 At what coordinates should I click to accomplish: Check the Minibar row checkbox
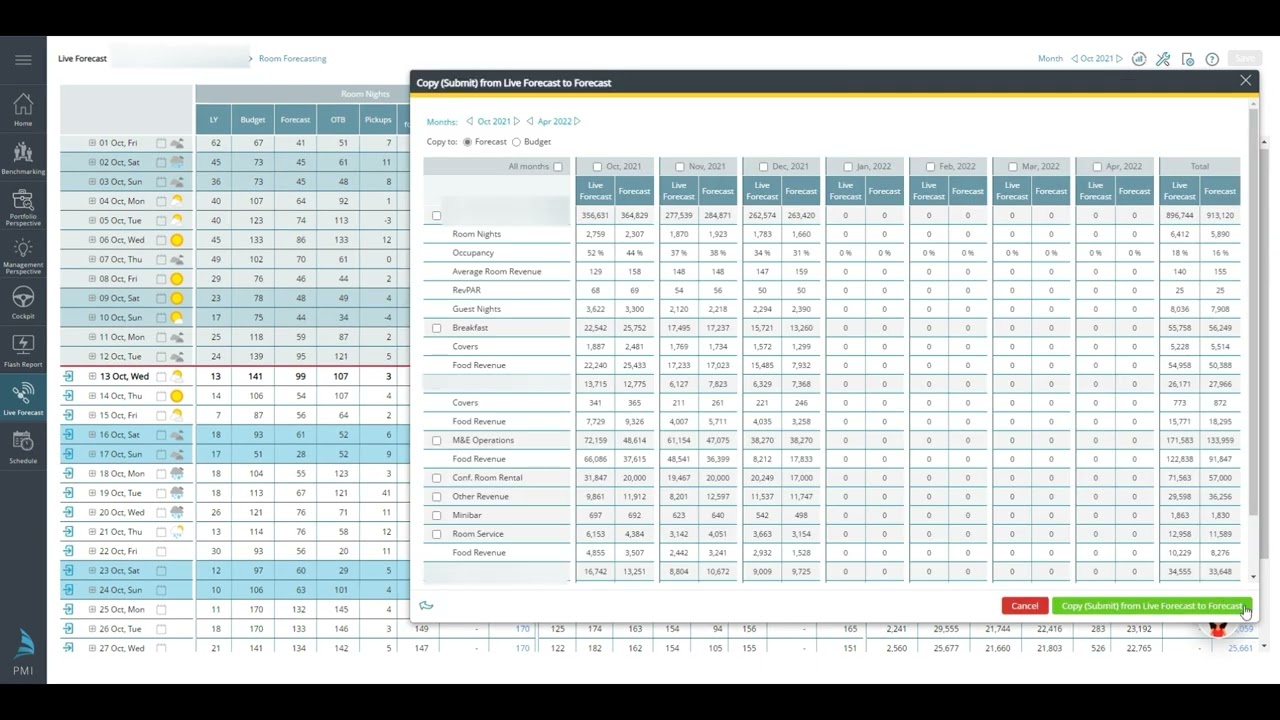pyautogui.click(x=436, y=515)
